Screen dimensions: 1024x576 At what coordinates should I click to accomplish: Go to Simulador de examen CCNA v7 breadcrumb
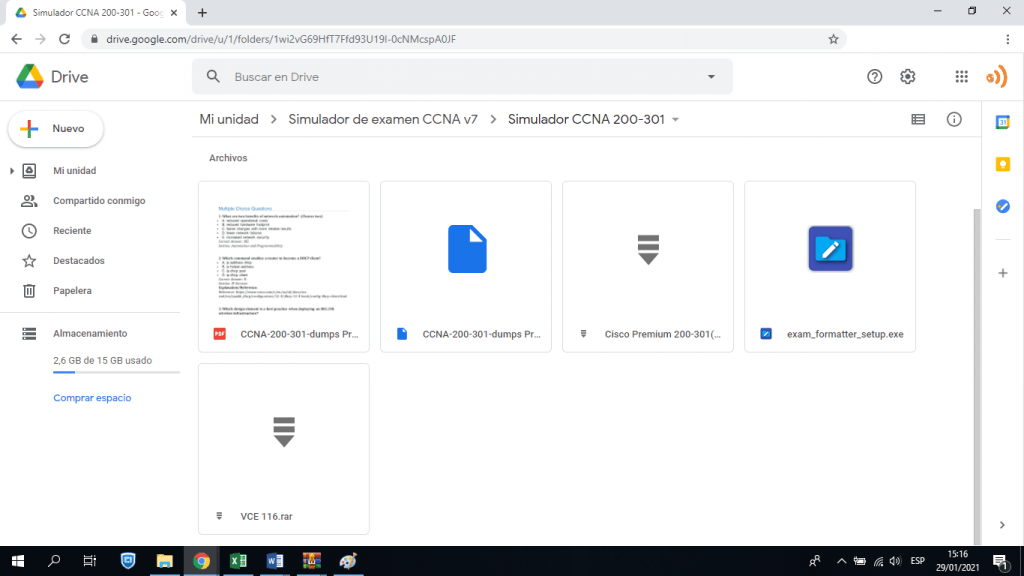point(383,120)
